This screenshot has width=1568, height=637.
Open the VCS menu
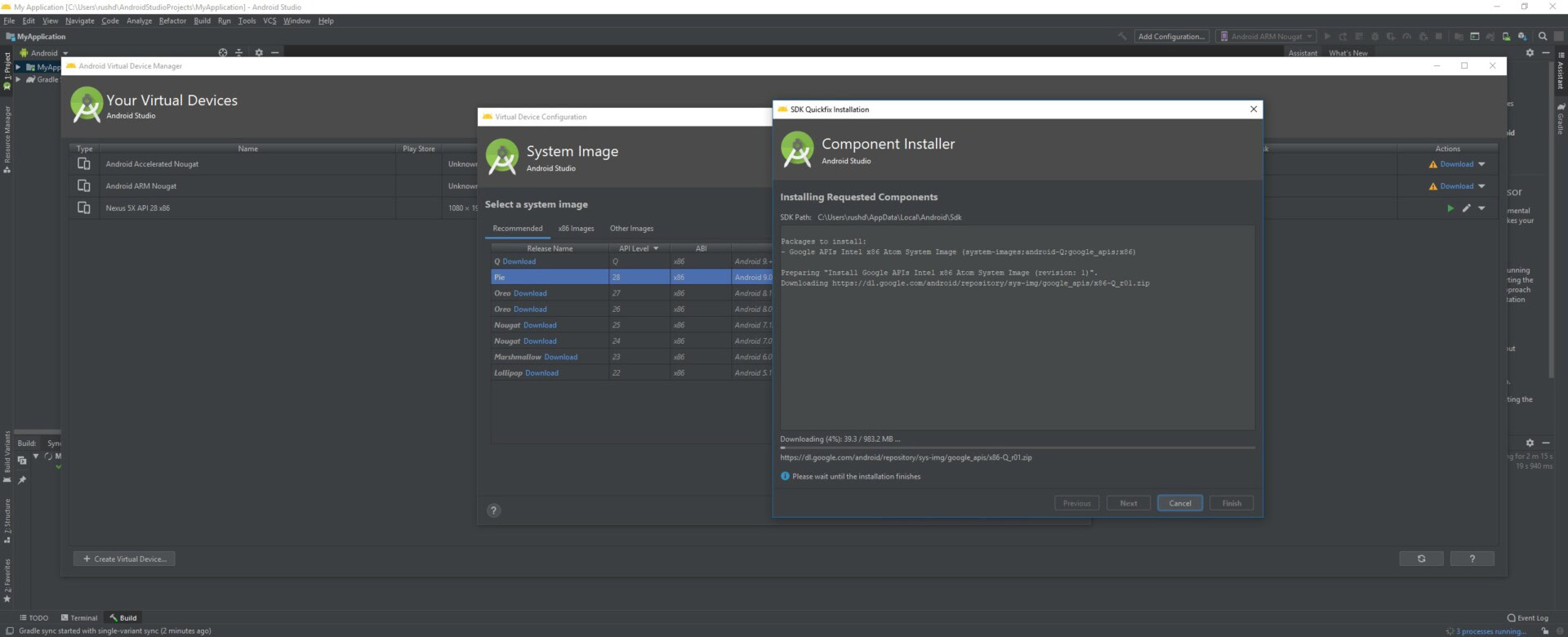coord(269,20)
